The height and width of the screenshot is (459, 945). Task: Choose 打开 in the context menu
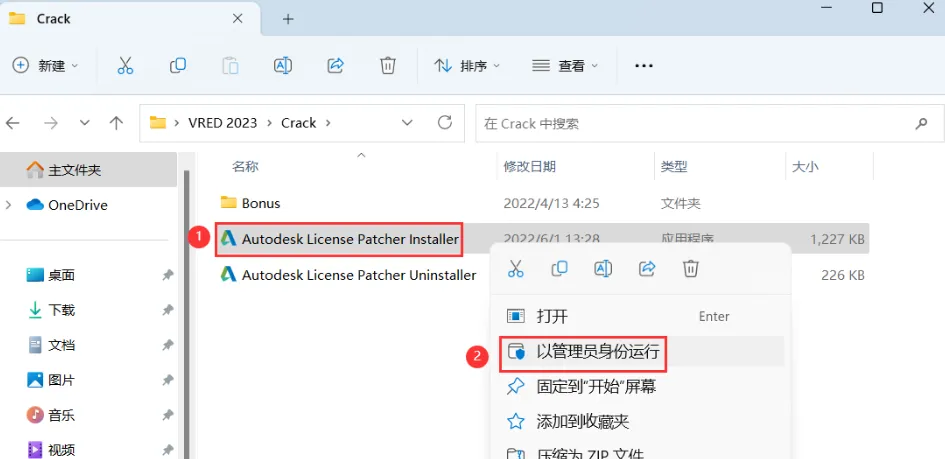641,316
